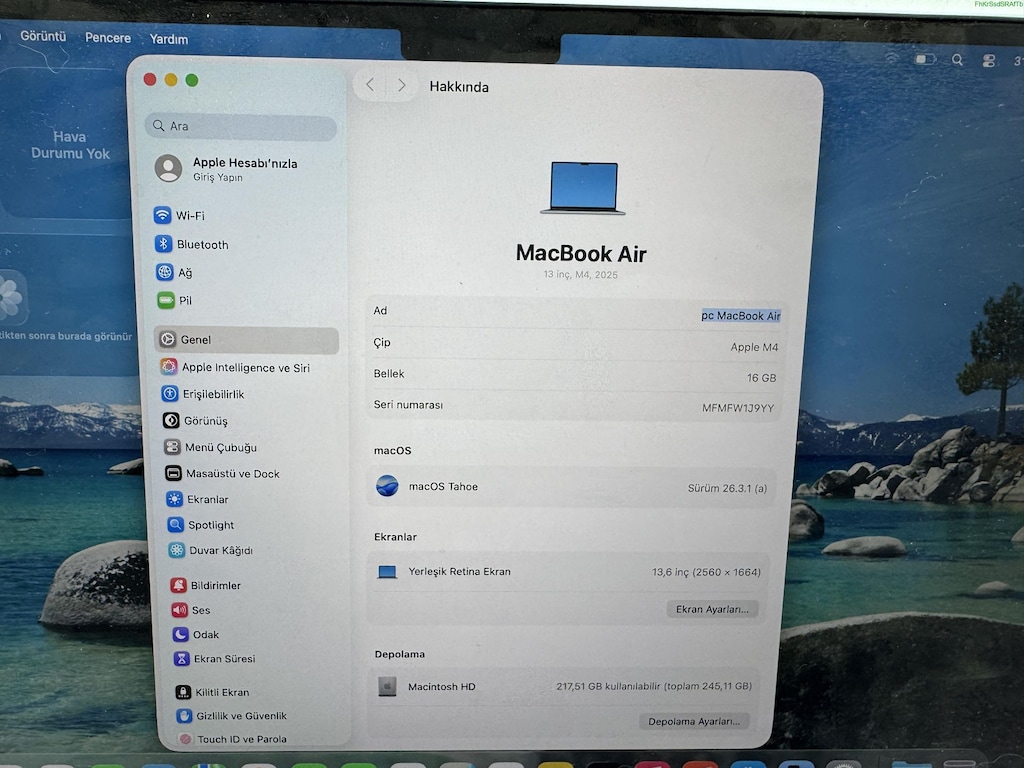Screen dimensions: 1024x768
Task: Open Touch ID ve Parola icon
Action: click(x=185, y=739)
